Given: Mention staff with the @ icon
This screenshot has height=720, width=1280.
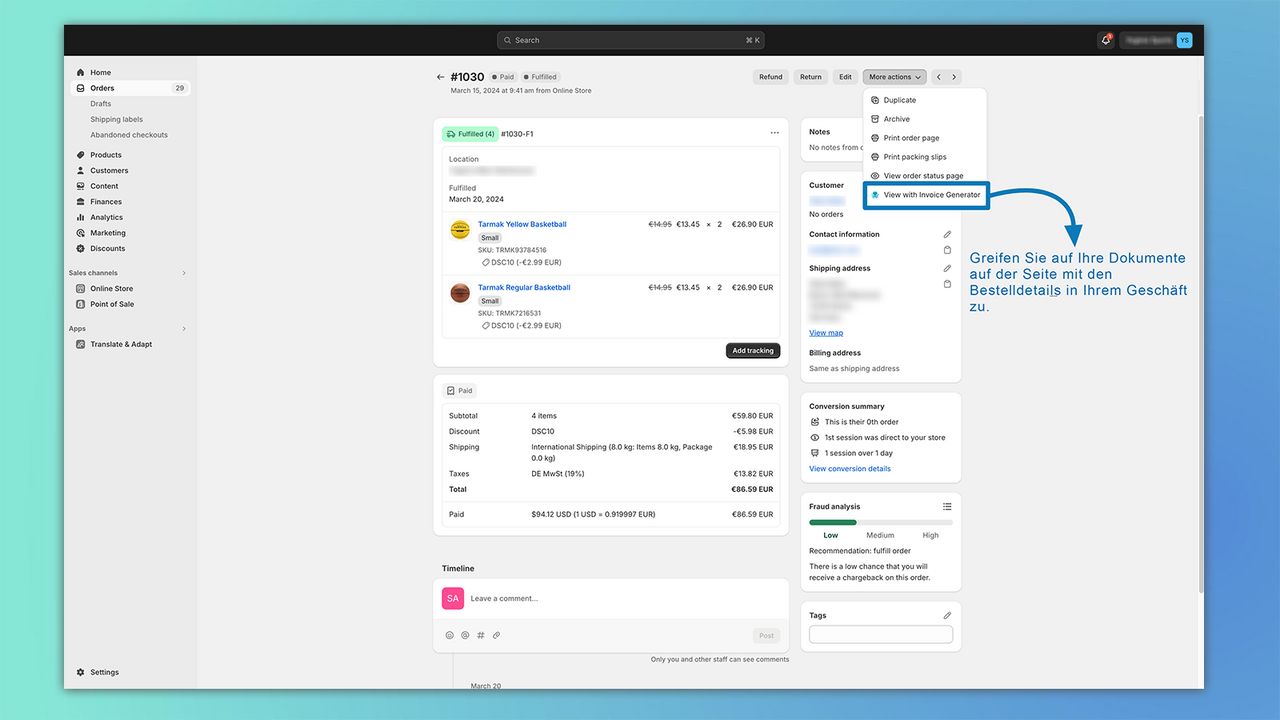Looking at the screenshot, I should (465, 635).
